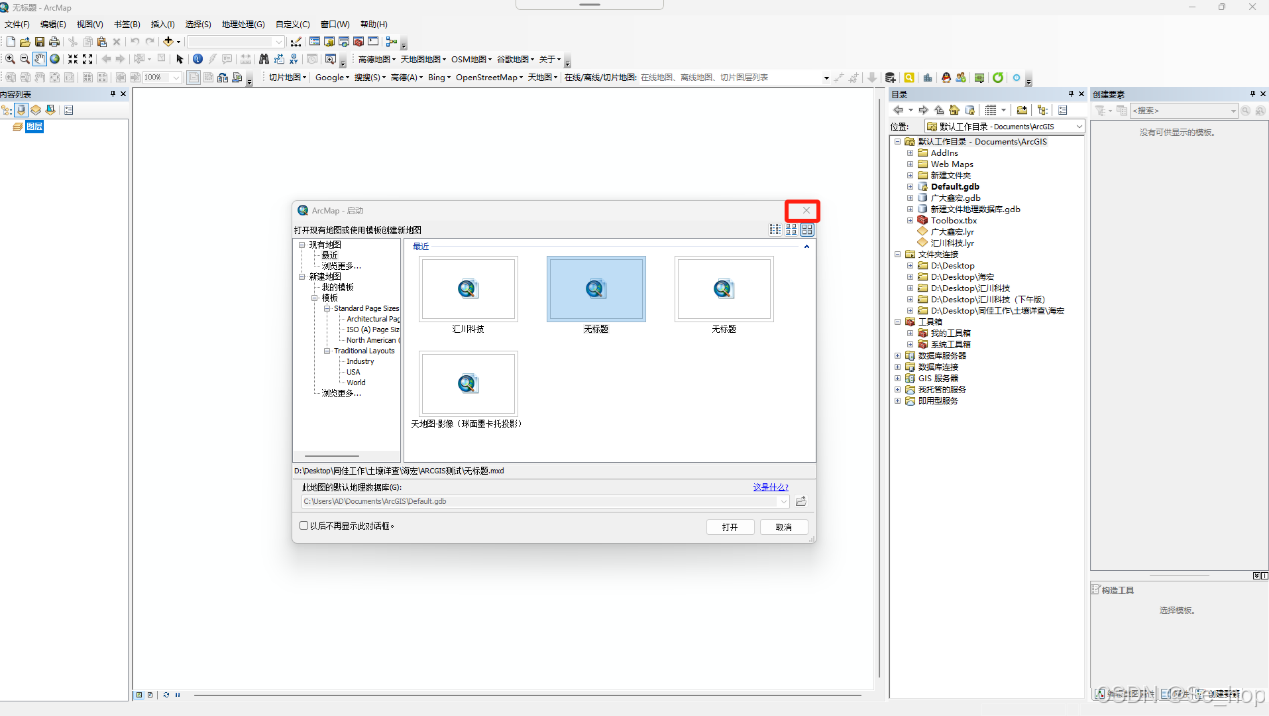Select the black arrow Select Elements tool
Viewport: 1269px width, 716px height.
[180, 59]
